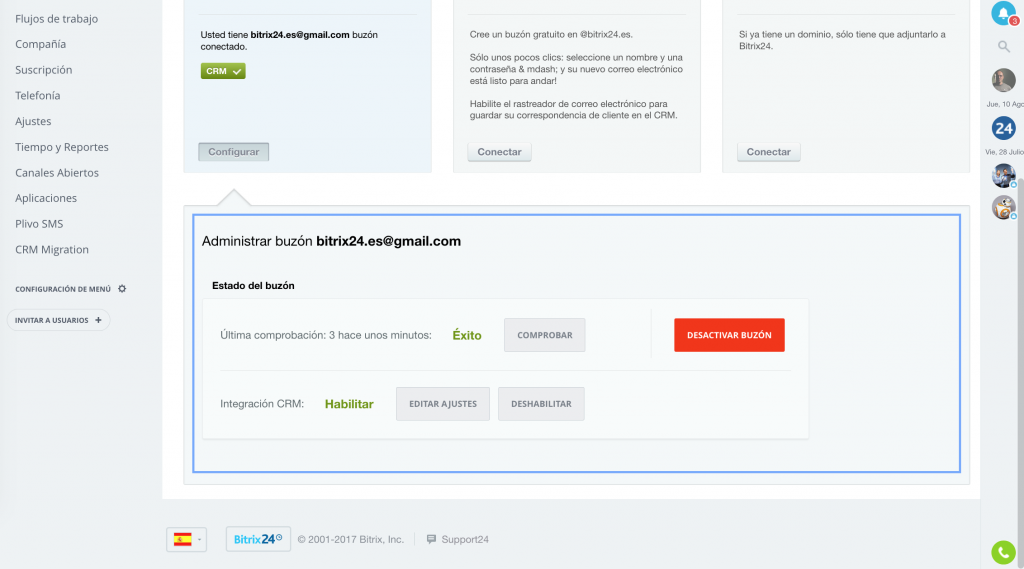1024x569 pixels.
Task: Select Ajustes in the left menu
Action: (x=33, y=122)
